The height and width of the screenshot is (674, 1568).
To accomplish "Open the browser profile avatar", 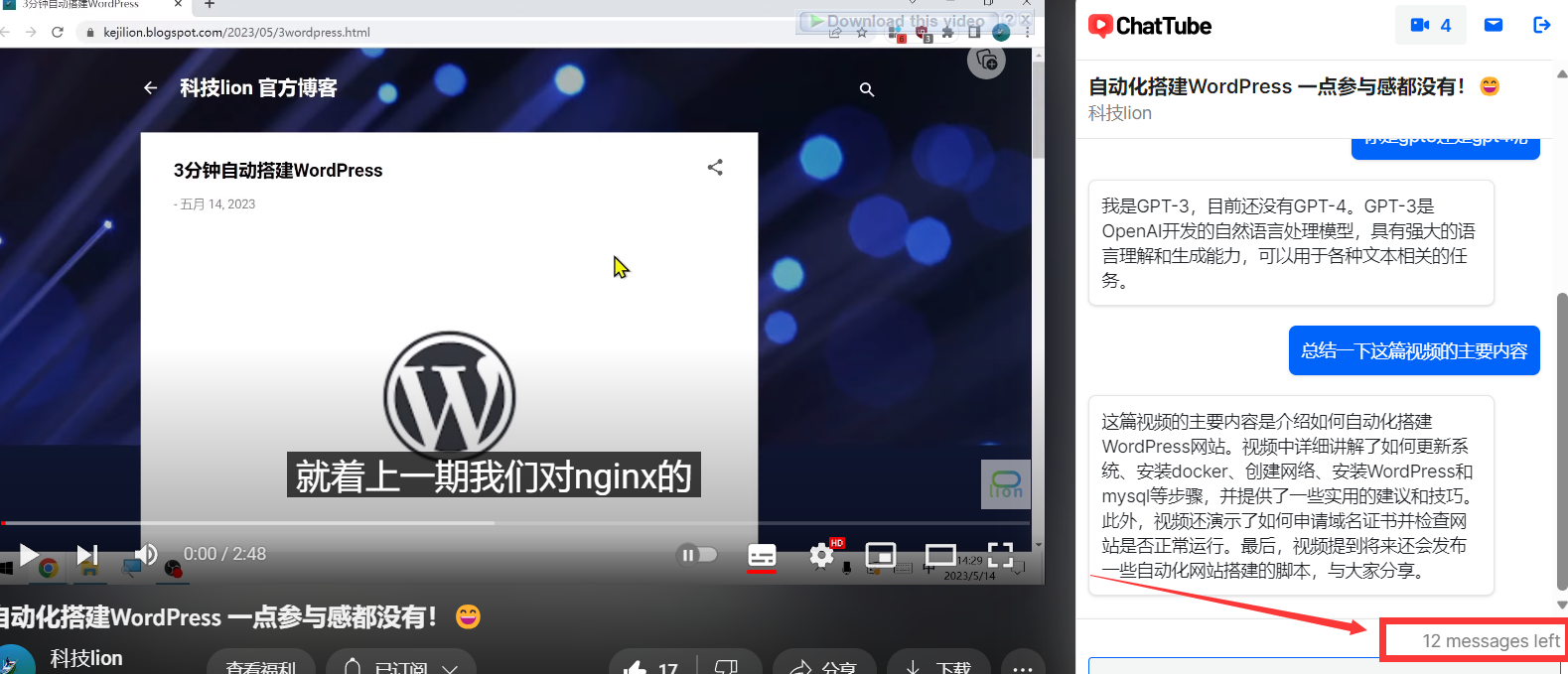I will tap(1002, 33).
